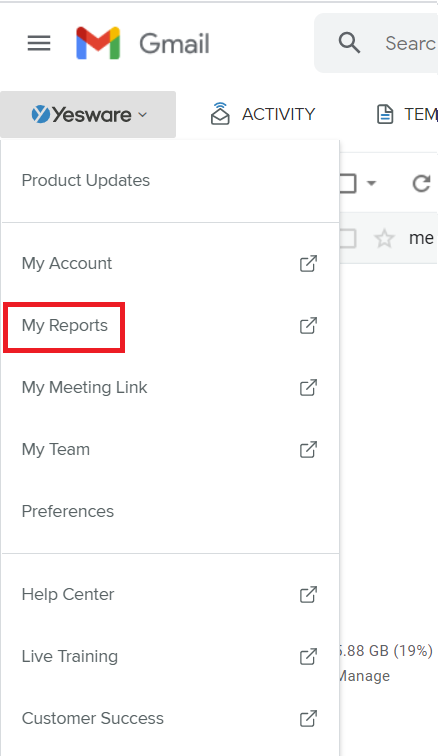Open the Activity envelope icon
The width and height of the screenshot is (438, 756).
coord(220,114)
